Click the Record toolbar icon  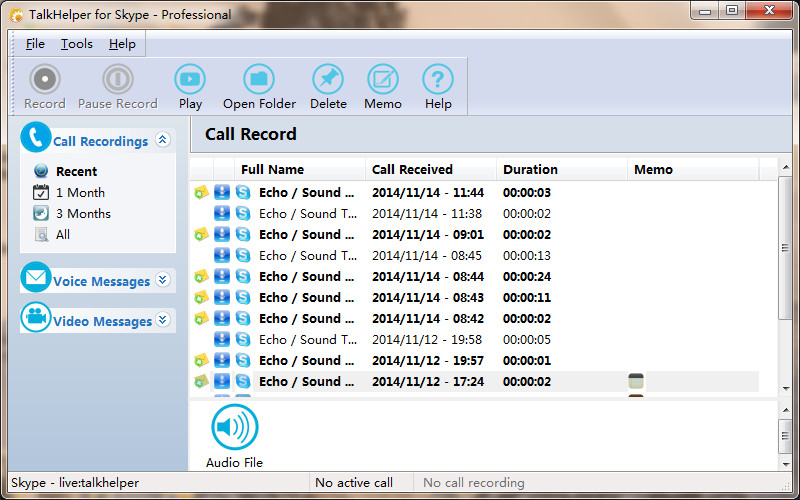[45, 79]
